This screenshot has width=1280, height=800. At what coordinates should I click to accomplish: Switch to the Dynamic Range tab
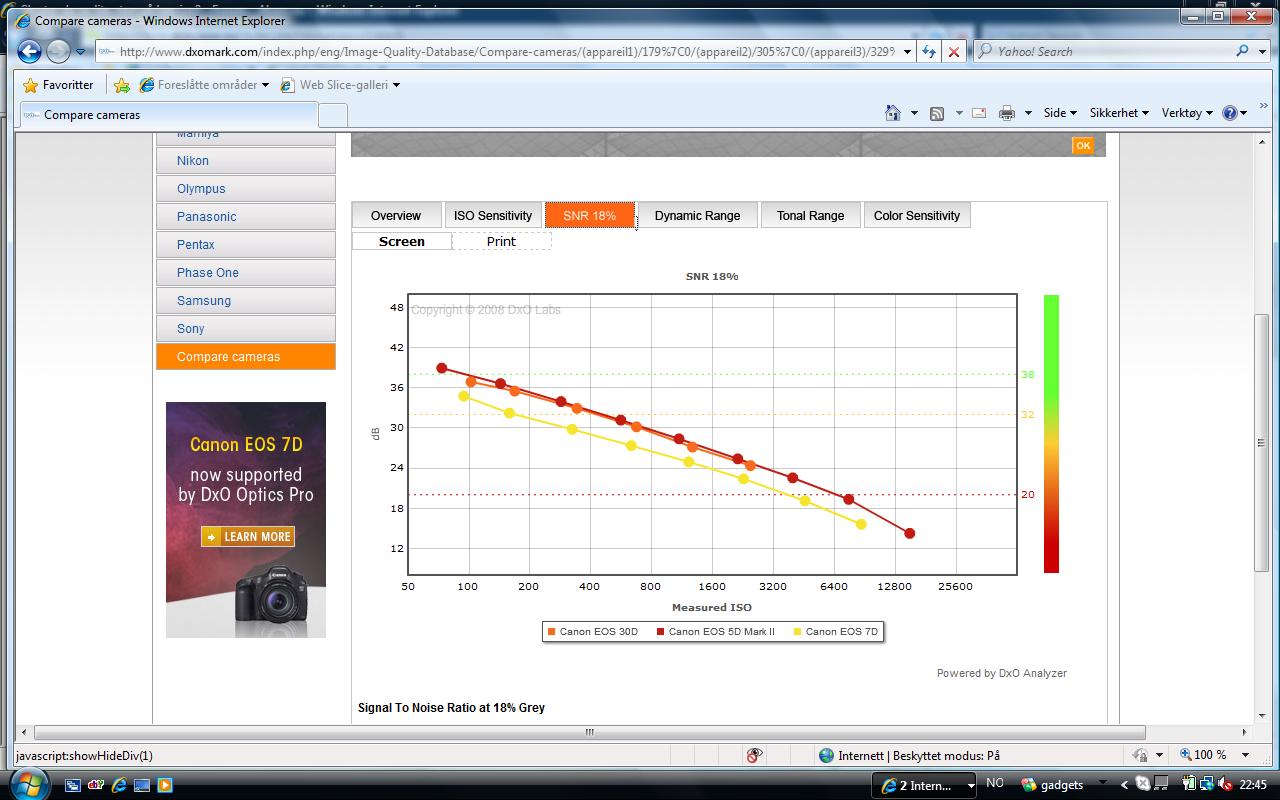(x=698, y=216)
